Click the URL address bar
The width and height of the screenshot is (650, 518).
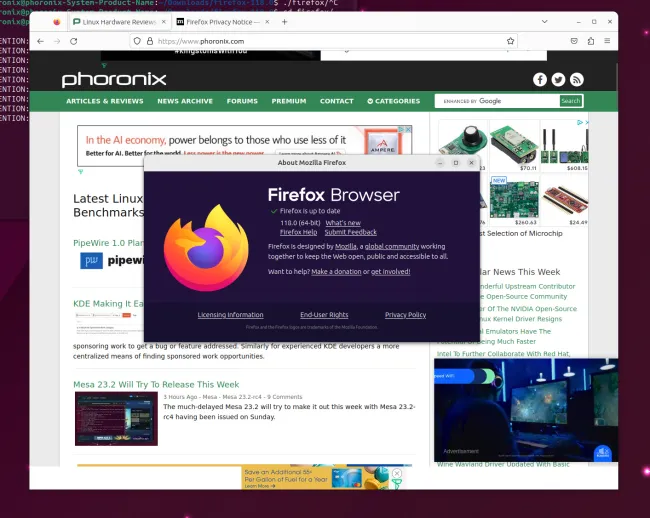pos(323,41)
